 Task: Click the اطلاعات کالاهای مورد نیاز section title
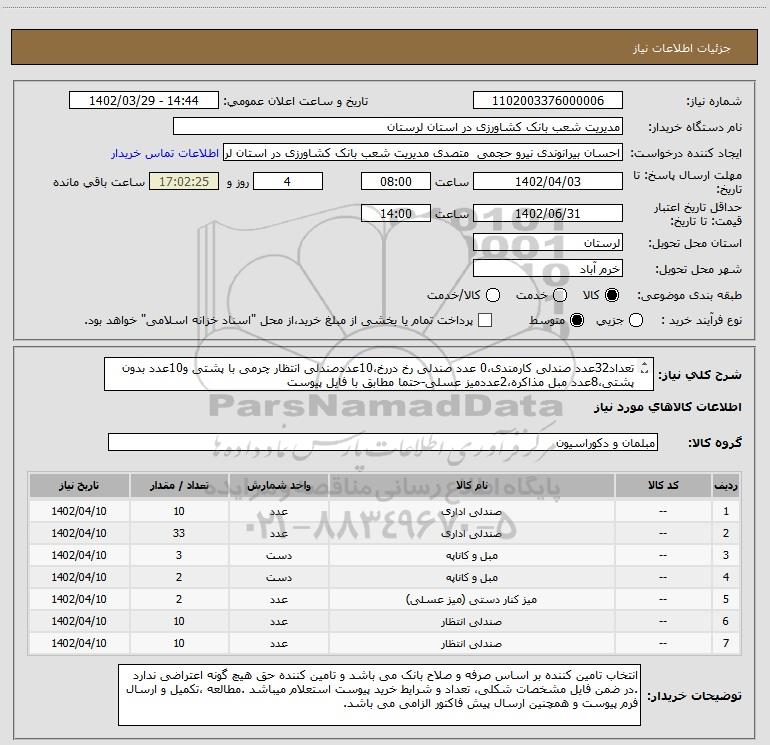(x=667, y=407)
